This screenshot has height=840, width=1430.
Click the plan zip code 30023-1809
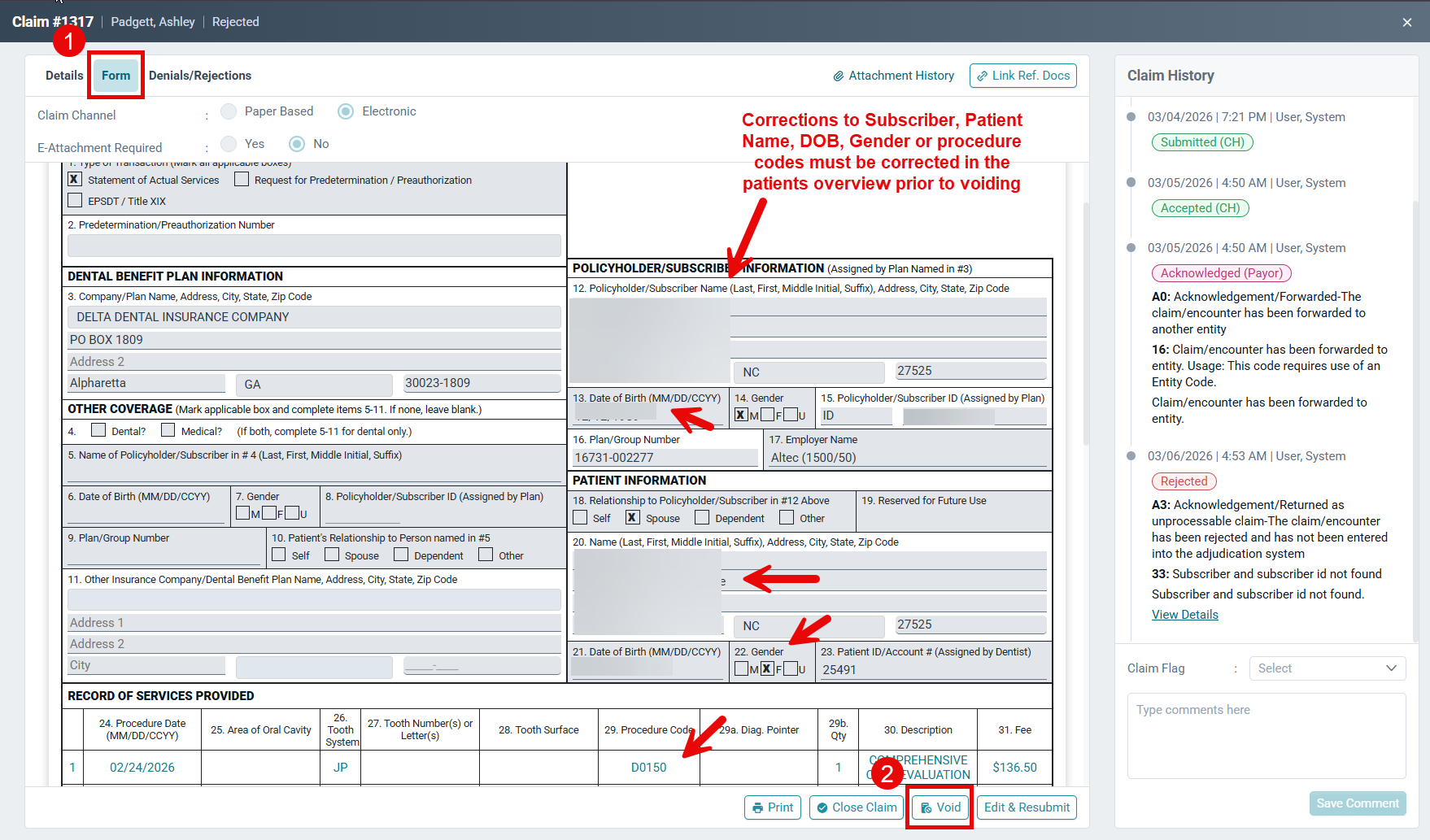(482, 383)
